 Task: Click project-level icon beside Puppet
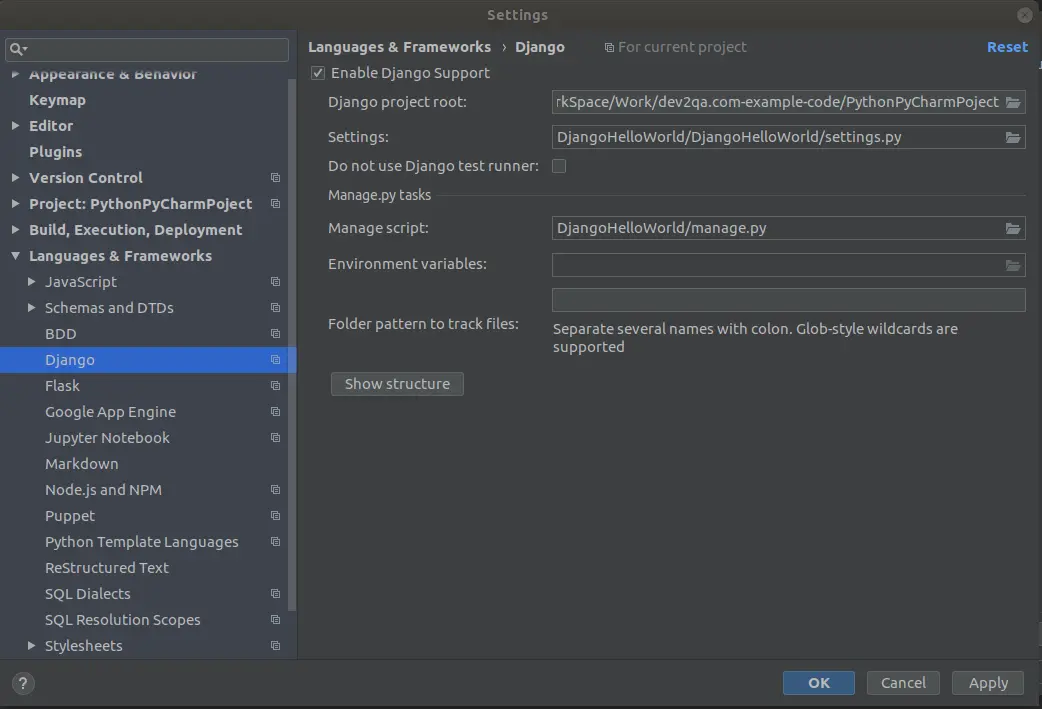point(275,516)
